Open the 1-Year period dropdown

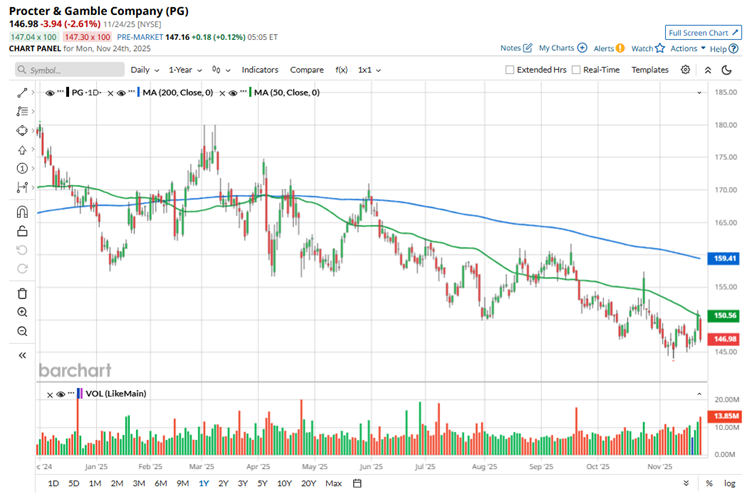pyautogui.click(x=185, y=70)
